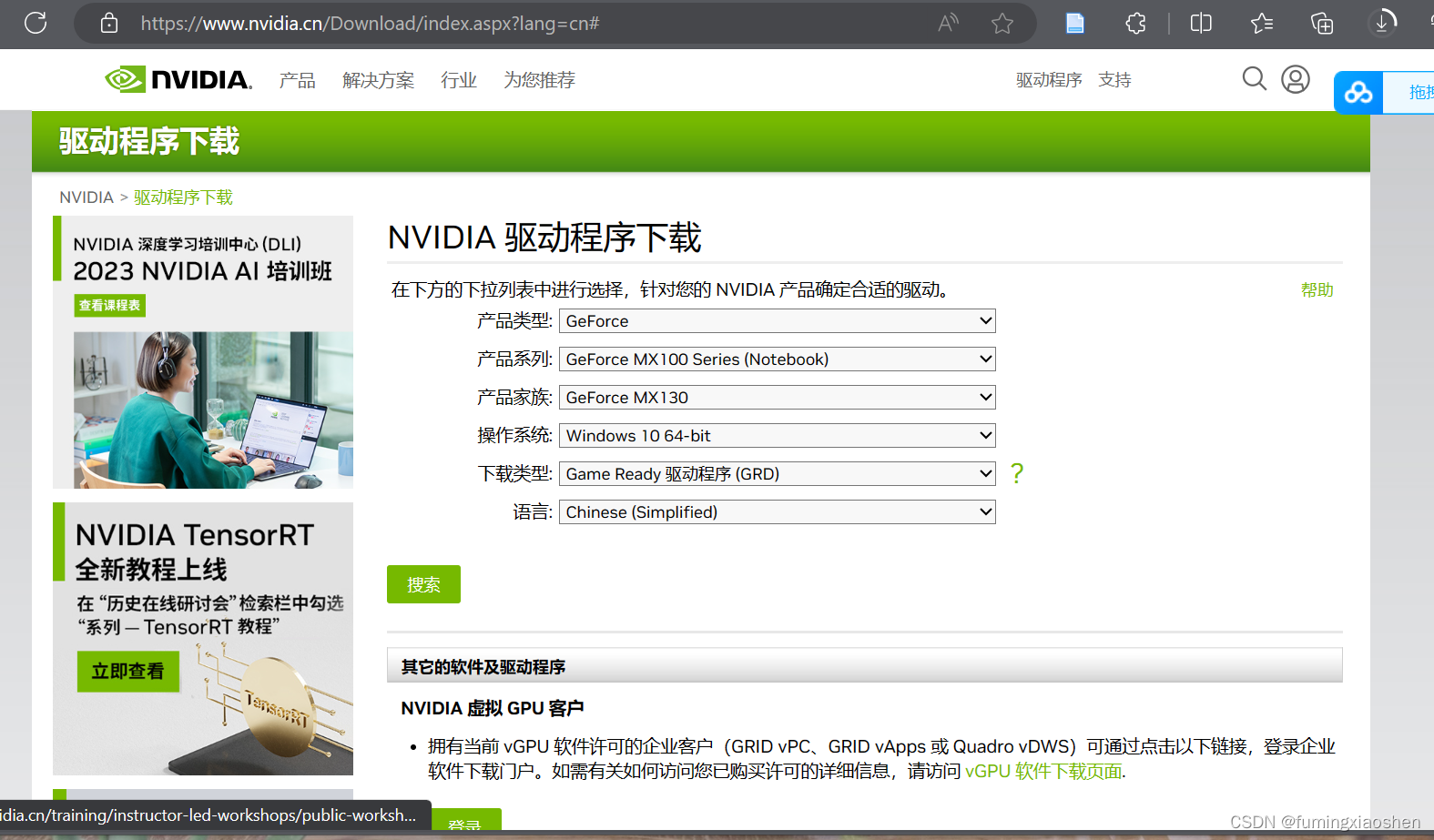Open collections icon
Screen dimensions: 1434x840
click(1322, 23)
